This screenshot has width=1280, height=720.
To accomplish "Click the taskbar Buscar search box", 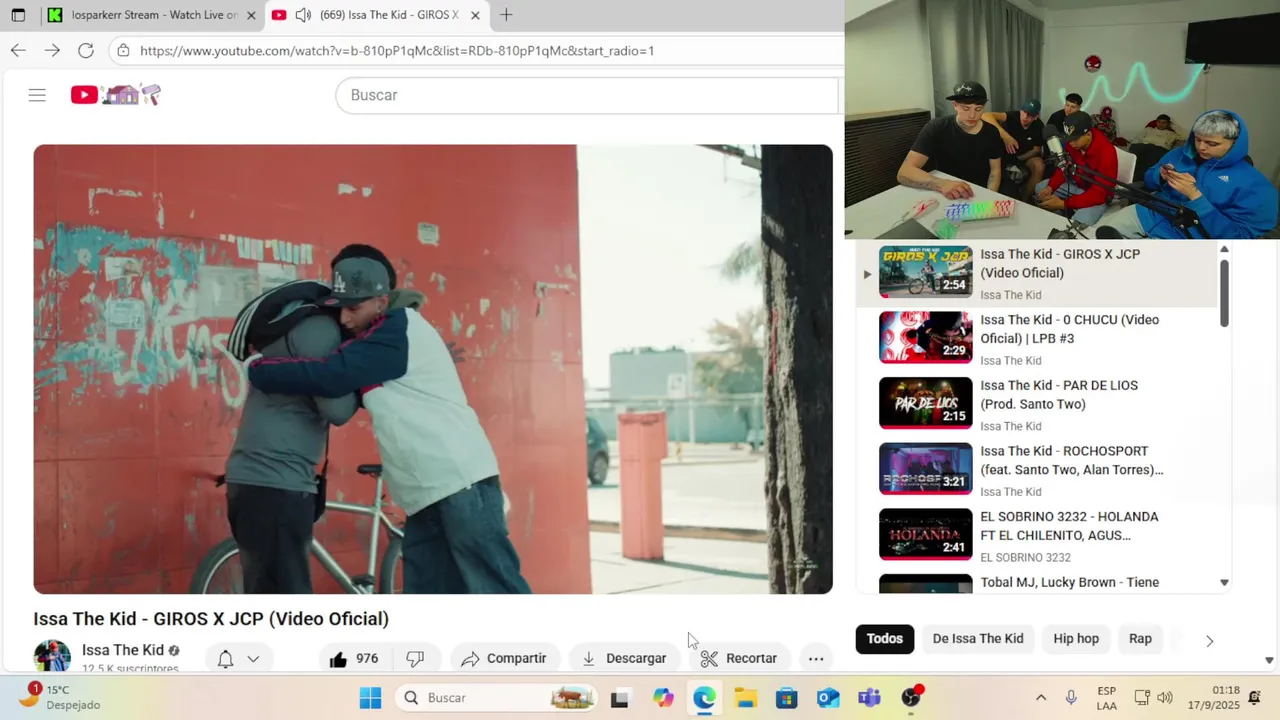I will pos(496,698).
